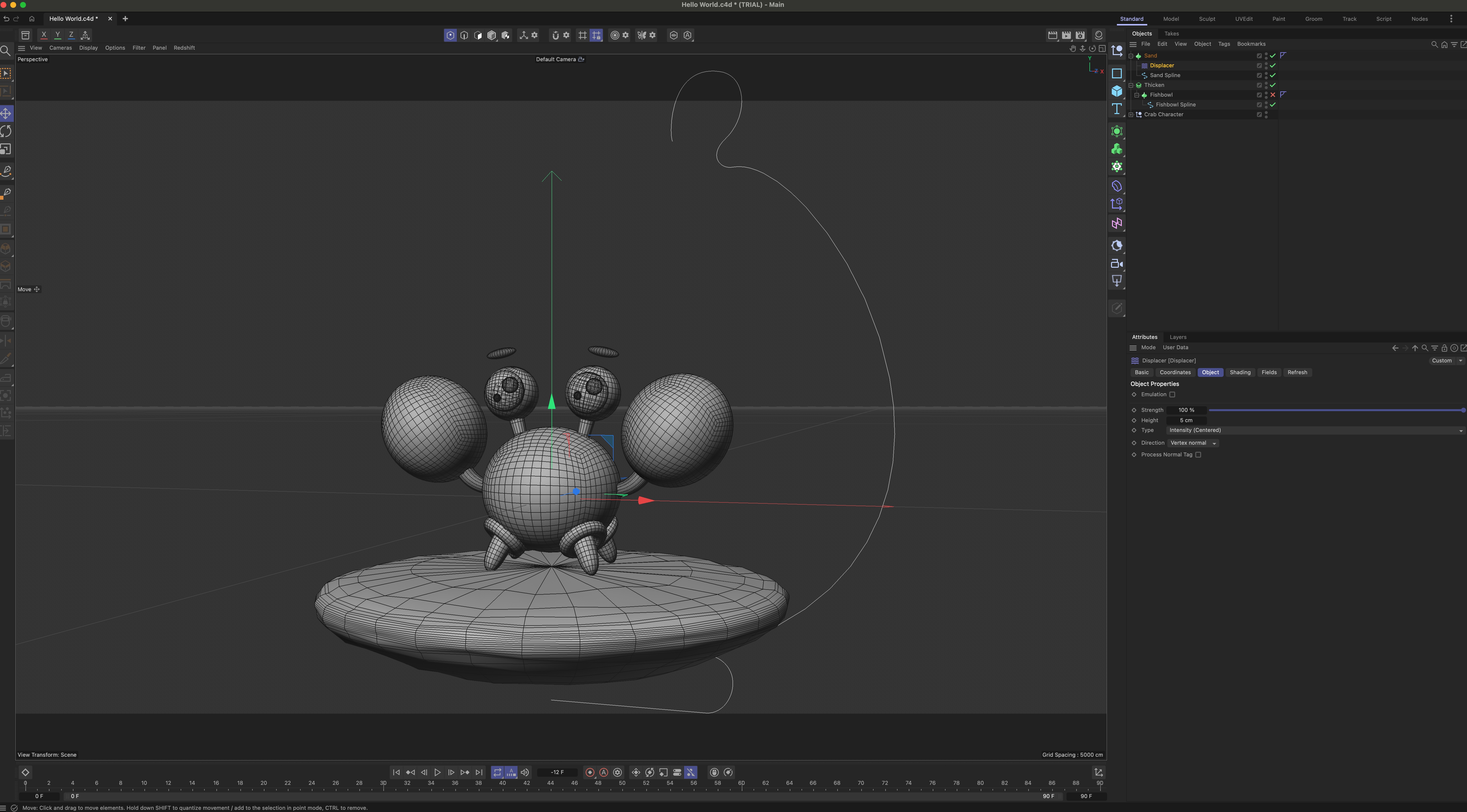
Task: Click frame 30 on the timeline ruler
Action: click(383, 784)
